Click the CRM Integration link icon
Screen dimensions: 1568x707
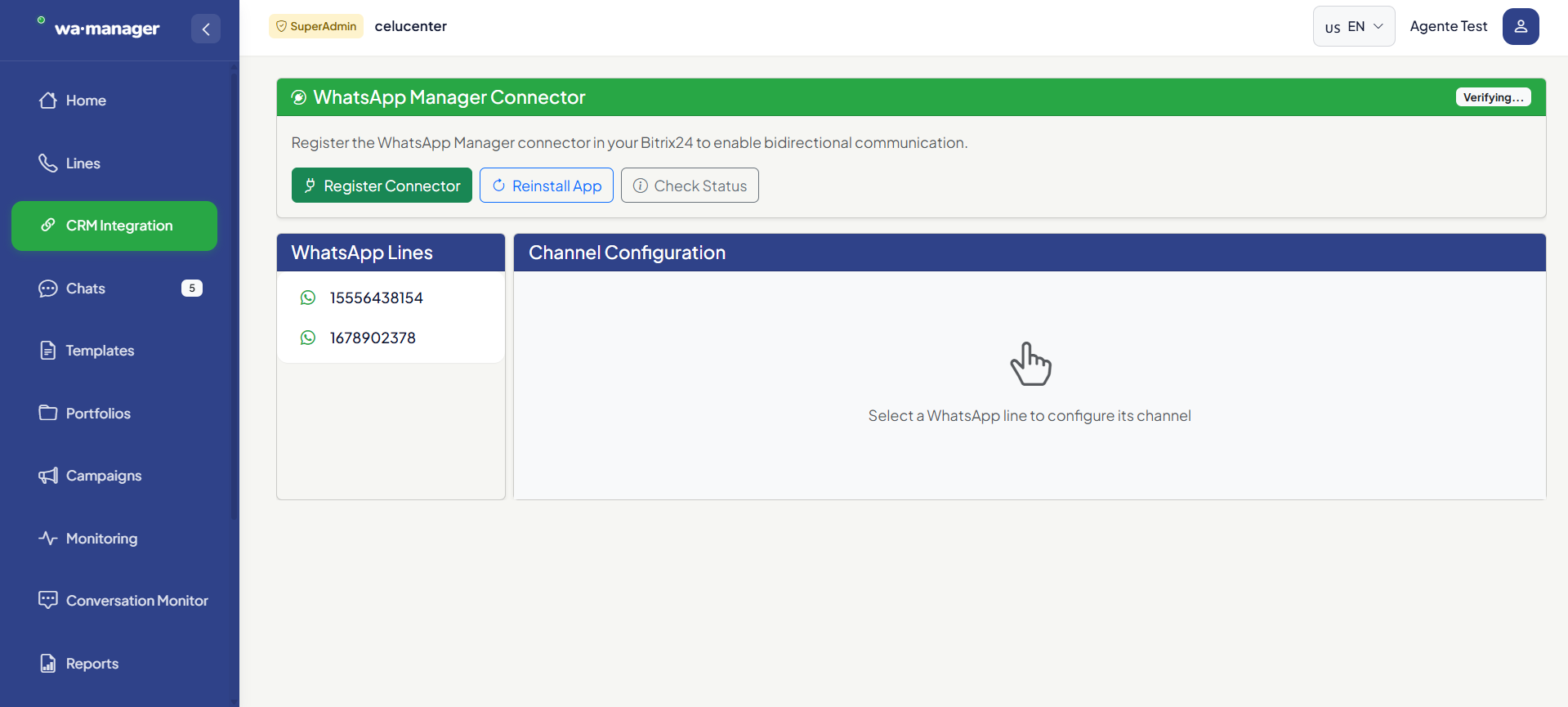(48, 225)
